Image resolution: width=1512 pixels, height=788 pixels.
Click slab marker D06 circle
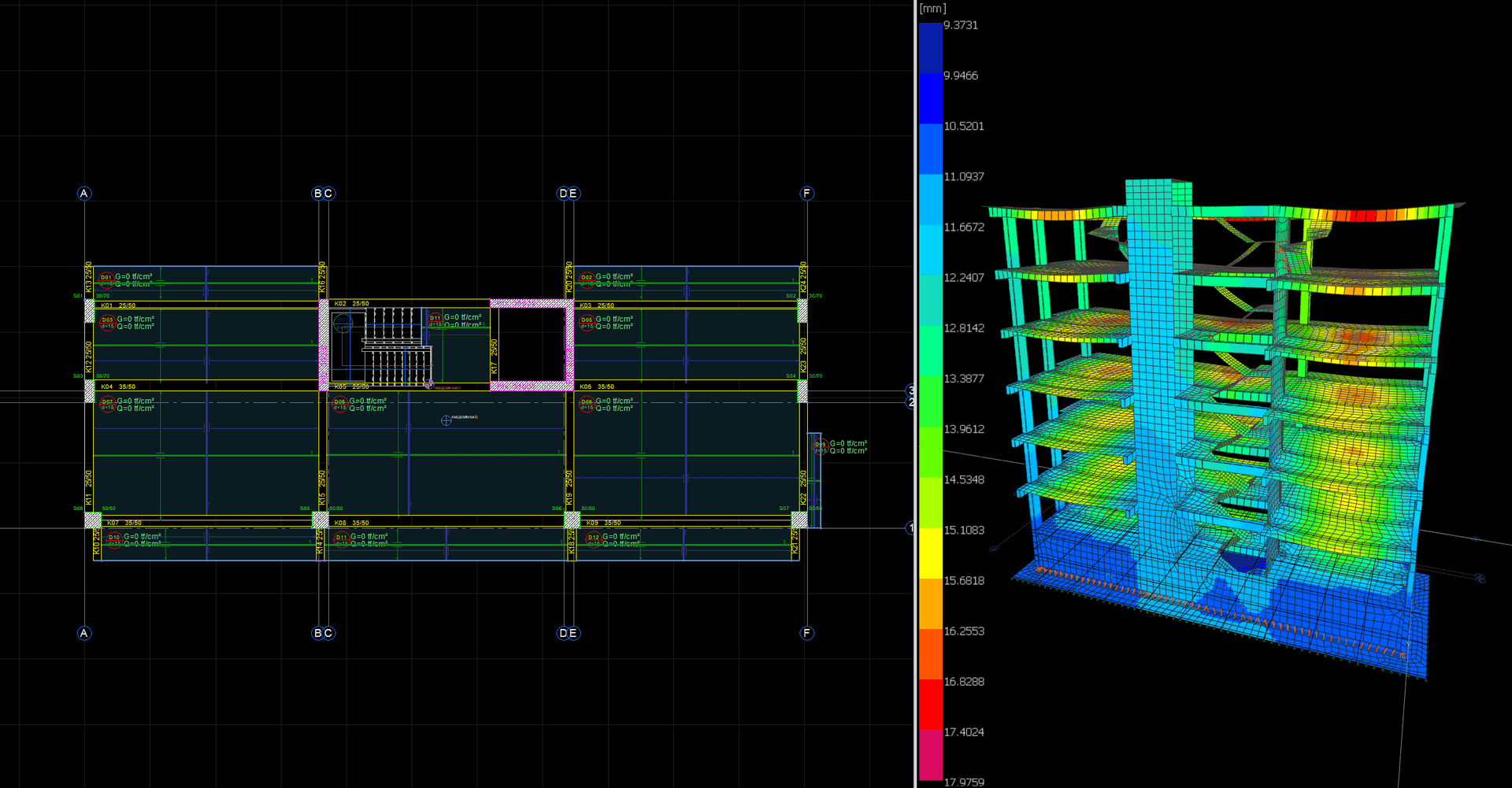[x=339, y=404]
